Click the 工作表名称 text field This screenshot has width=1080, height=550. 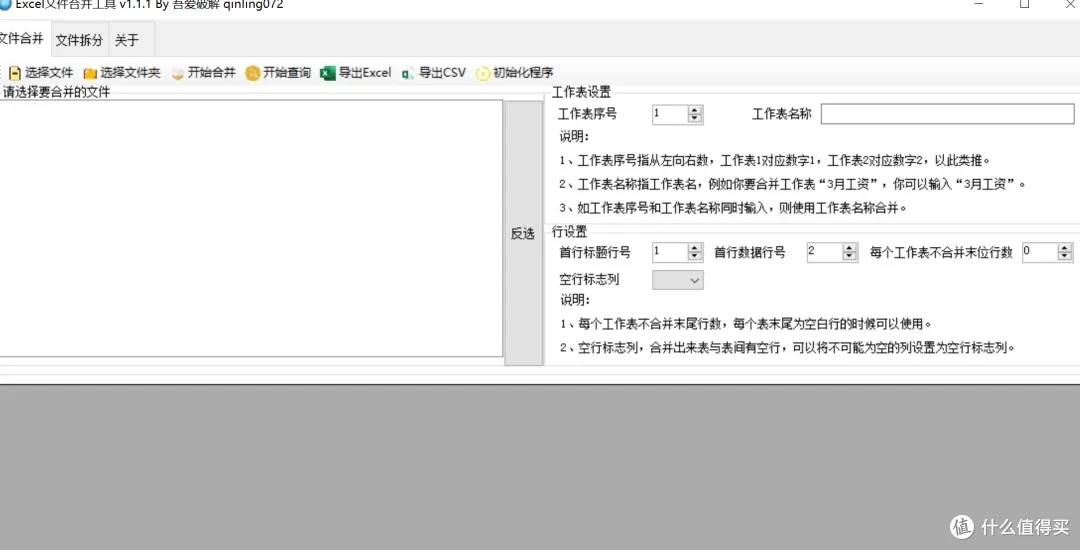947,114
